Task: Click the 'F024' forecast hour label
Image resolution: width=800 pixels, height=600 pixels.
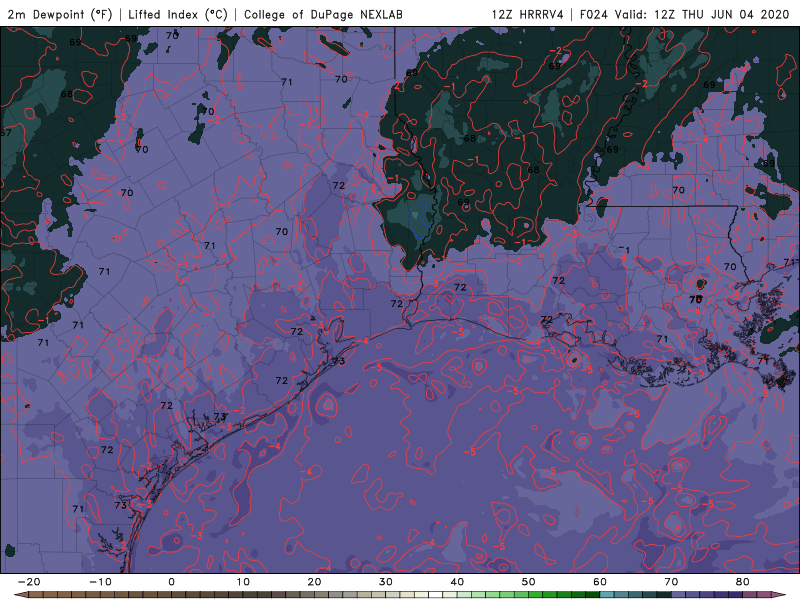Action: coord(593,14)
